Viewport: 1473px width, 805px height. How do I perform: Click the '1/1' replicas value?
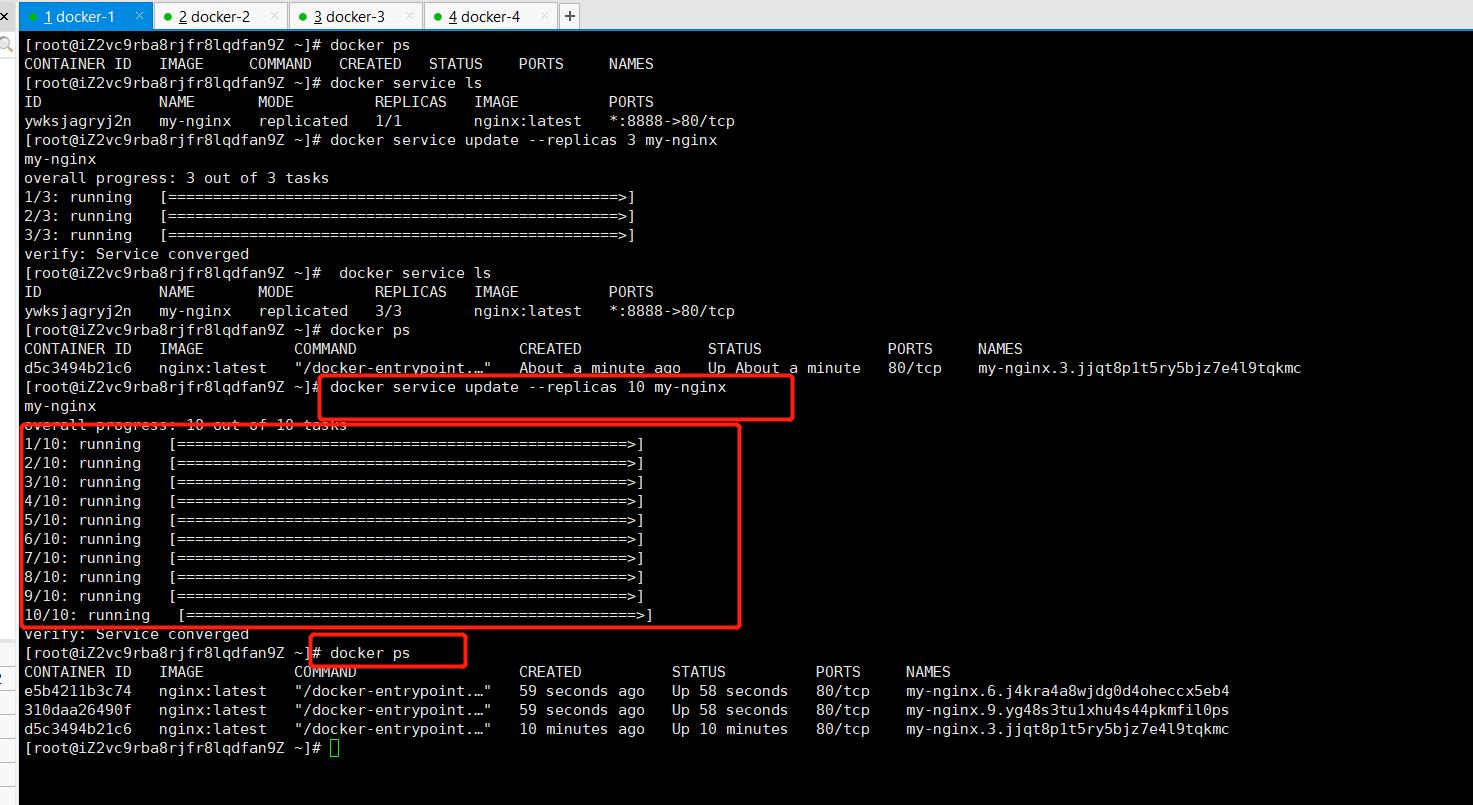[388, 121]
